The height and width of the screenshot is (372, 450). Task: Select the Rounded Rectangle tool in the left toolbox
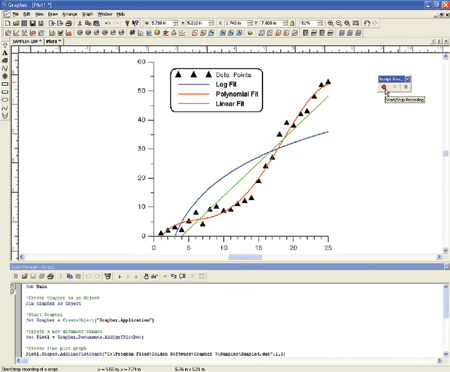tap(5, 92)
